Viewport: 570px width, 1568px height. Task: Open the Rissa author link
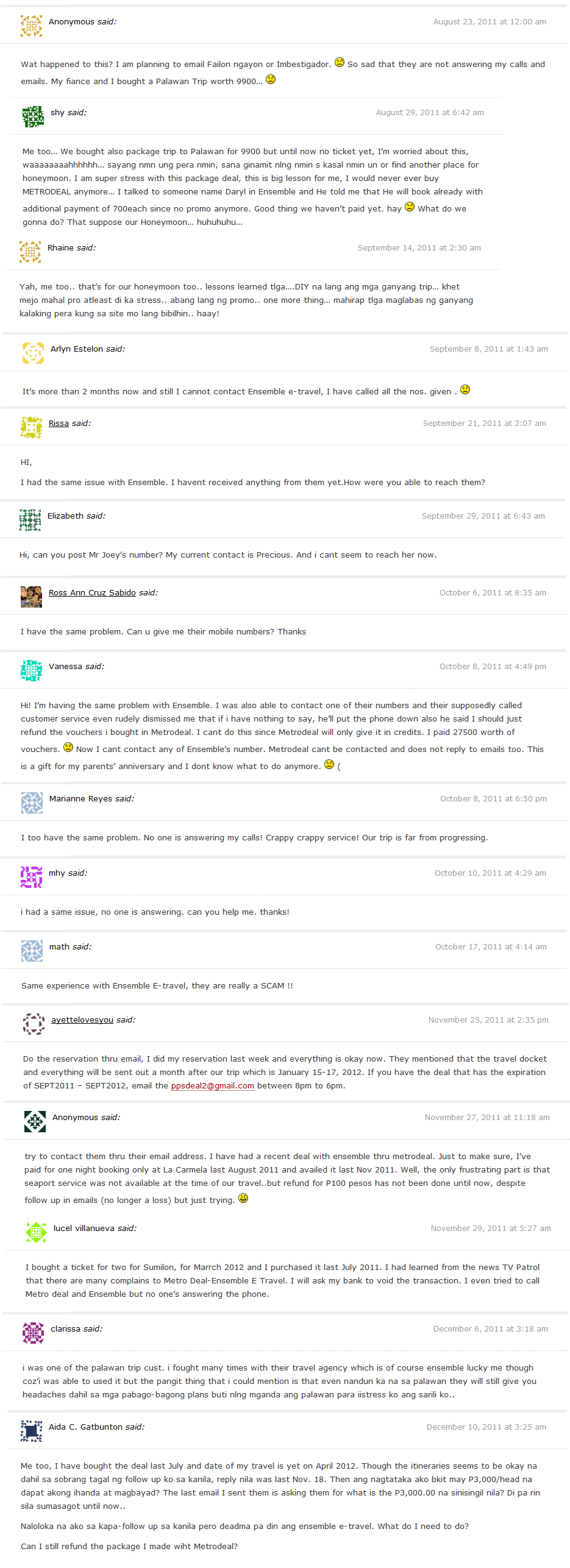pos(59,423)
